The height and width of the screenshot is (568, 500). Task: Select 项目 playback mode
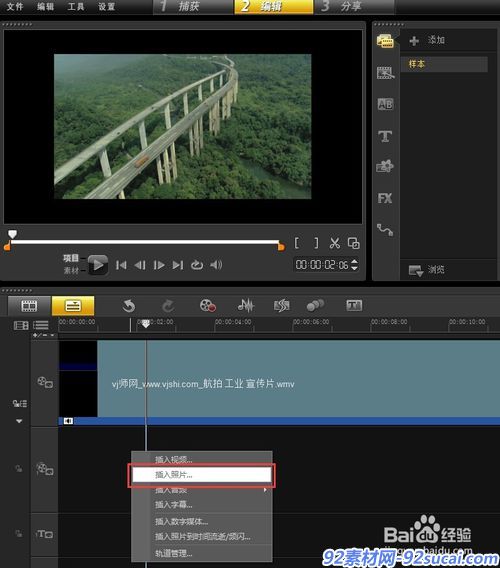(71, 258)
